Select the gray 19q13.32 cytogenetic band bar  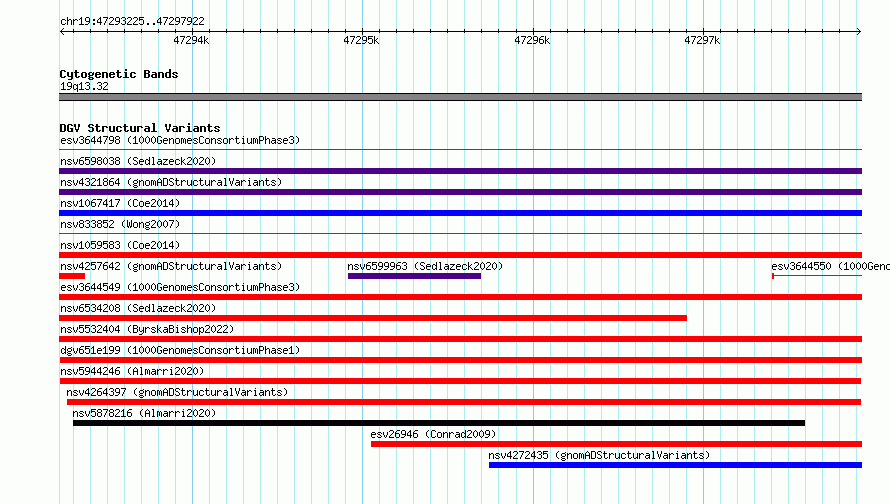coord(460,97)
